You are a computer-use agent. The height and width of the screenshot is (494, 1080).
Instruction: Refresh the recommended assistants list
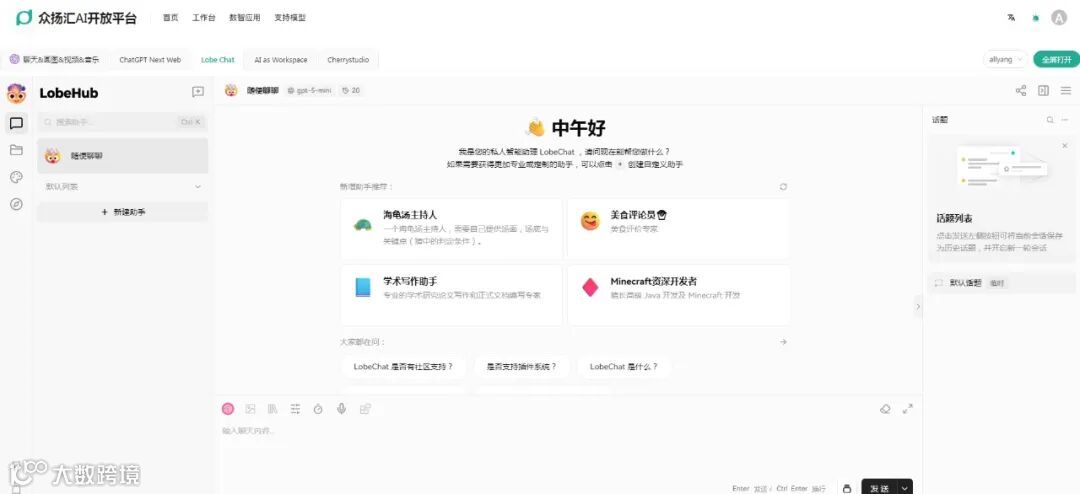point(783,187)
